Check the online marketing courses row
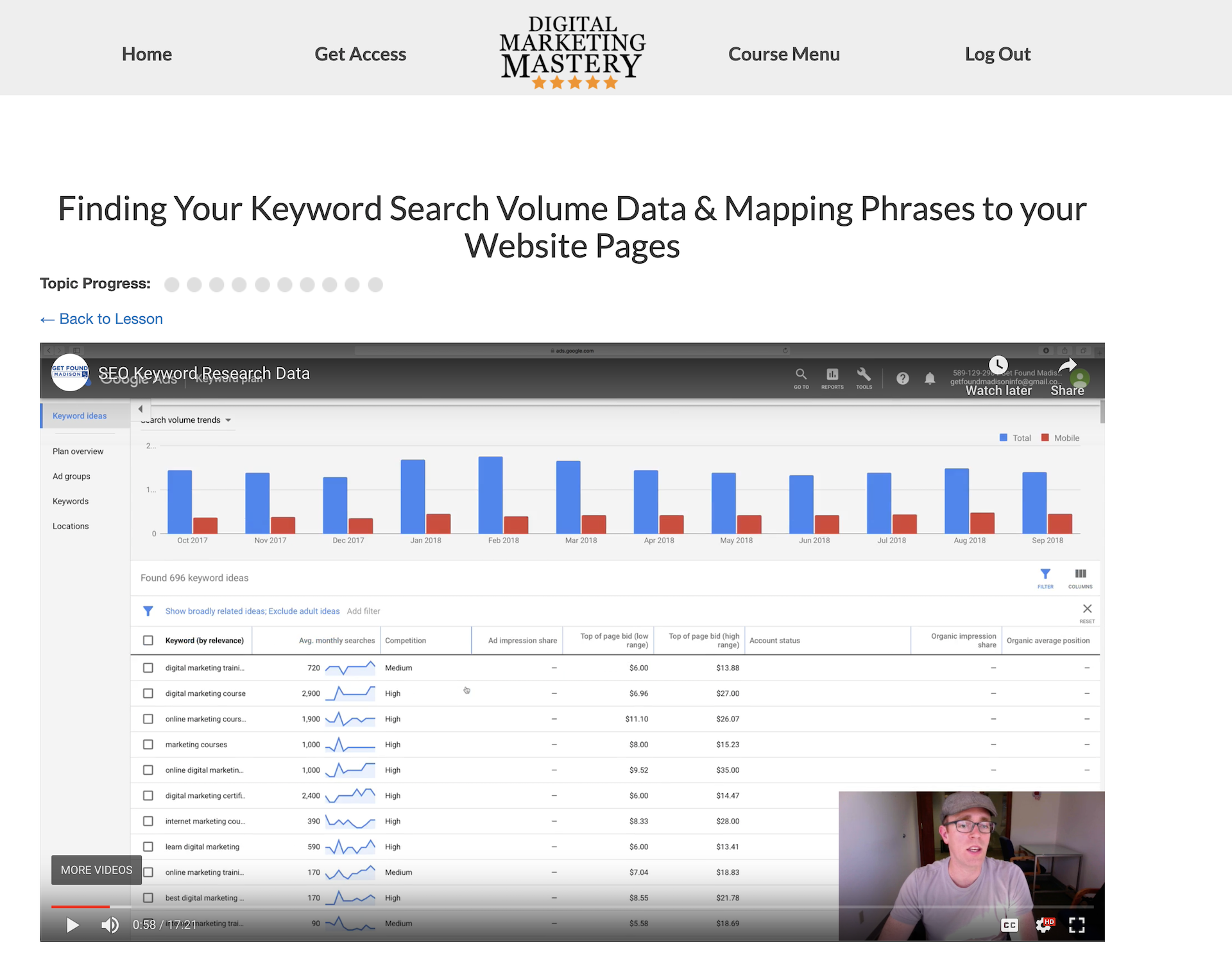This screenshot has width=1232, height=955. click(148, 719)
